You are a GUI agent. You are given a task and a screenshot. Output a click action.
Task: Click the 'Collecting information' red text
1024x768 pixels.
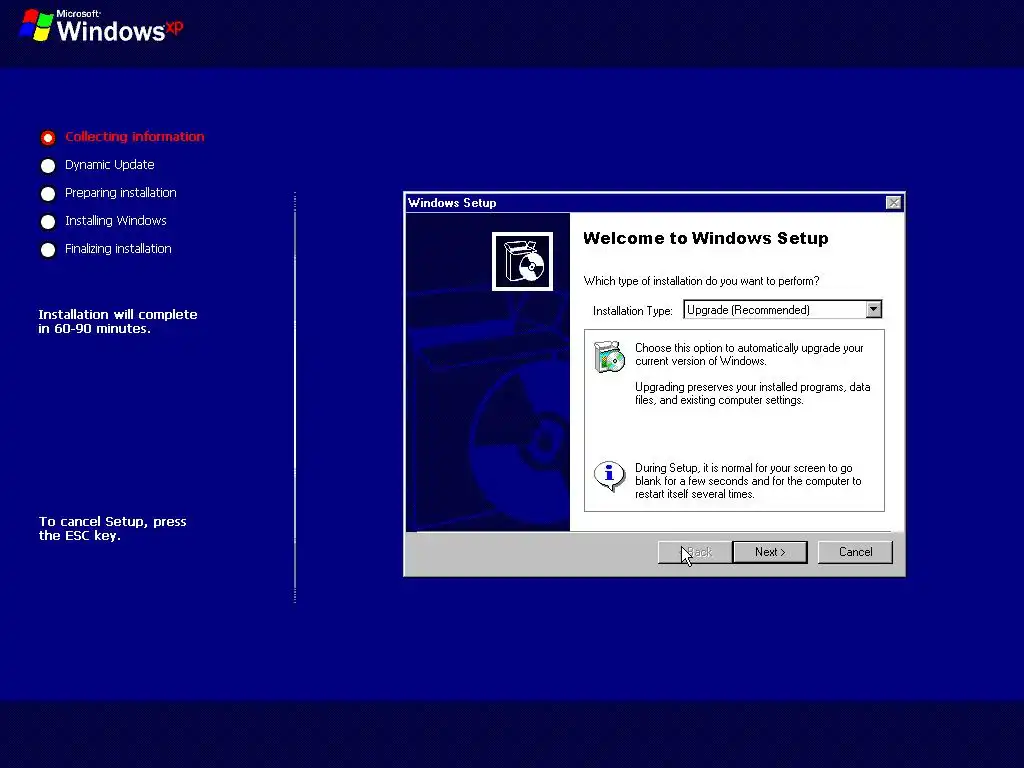point(135,136)
